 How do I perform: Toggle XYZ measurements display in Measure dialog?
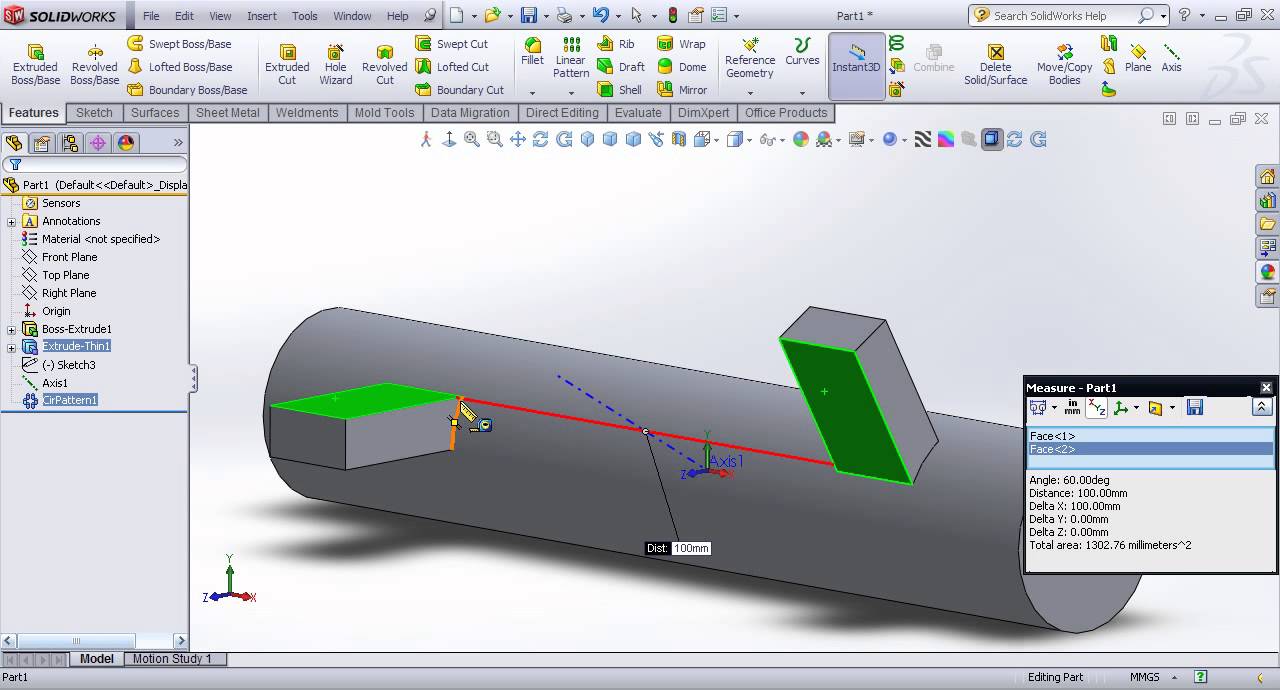point(1097,407)
